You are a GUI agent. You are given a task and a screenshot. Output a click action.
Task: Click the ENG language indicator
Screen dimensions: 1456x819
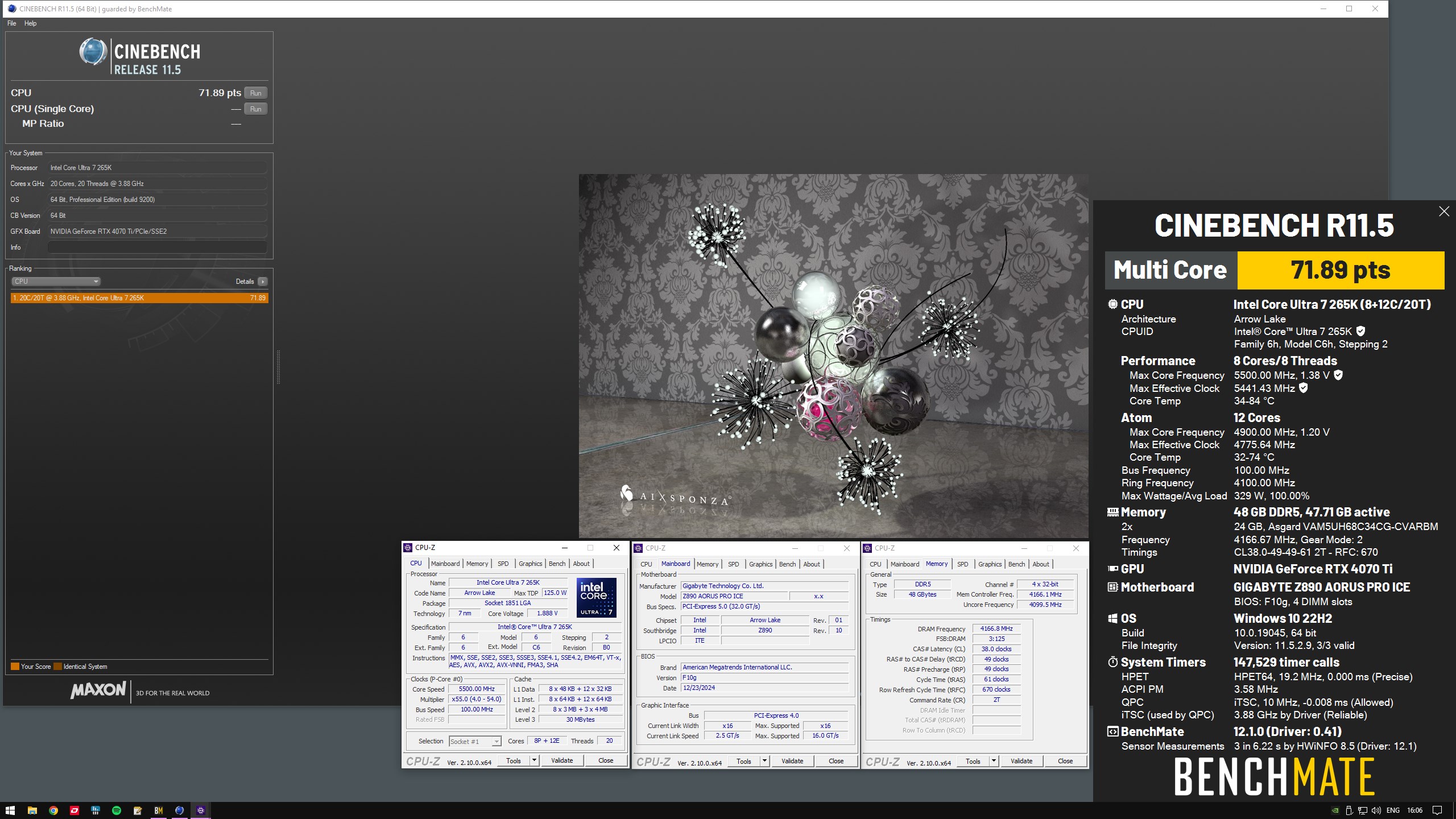coord(1393,810)
